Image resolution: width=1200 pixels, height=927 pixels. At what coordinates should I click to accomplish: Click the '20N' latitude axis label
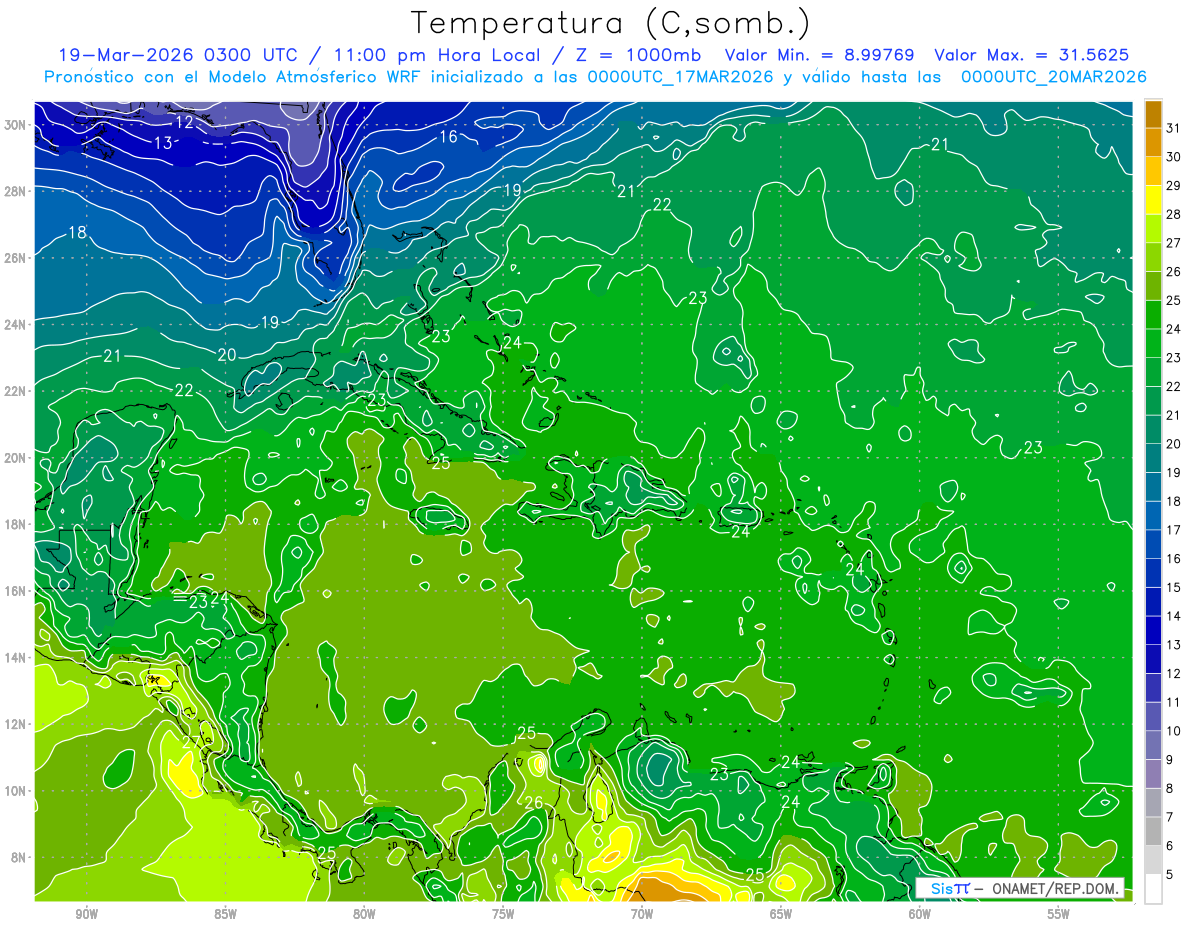click(x=15, y=457)
